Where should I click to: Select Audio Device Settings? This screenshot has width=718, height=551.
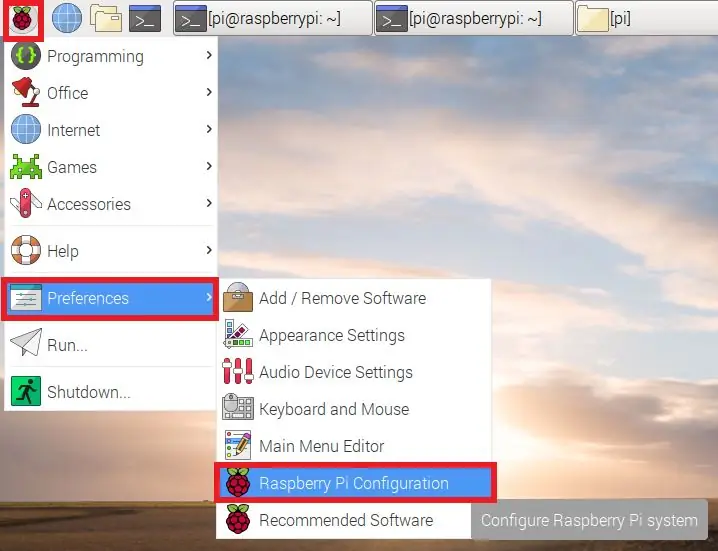tap(354, 372)
